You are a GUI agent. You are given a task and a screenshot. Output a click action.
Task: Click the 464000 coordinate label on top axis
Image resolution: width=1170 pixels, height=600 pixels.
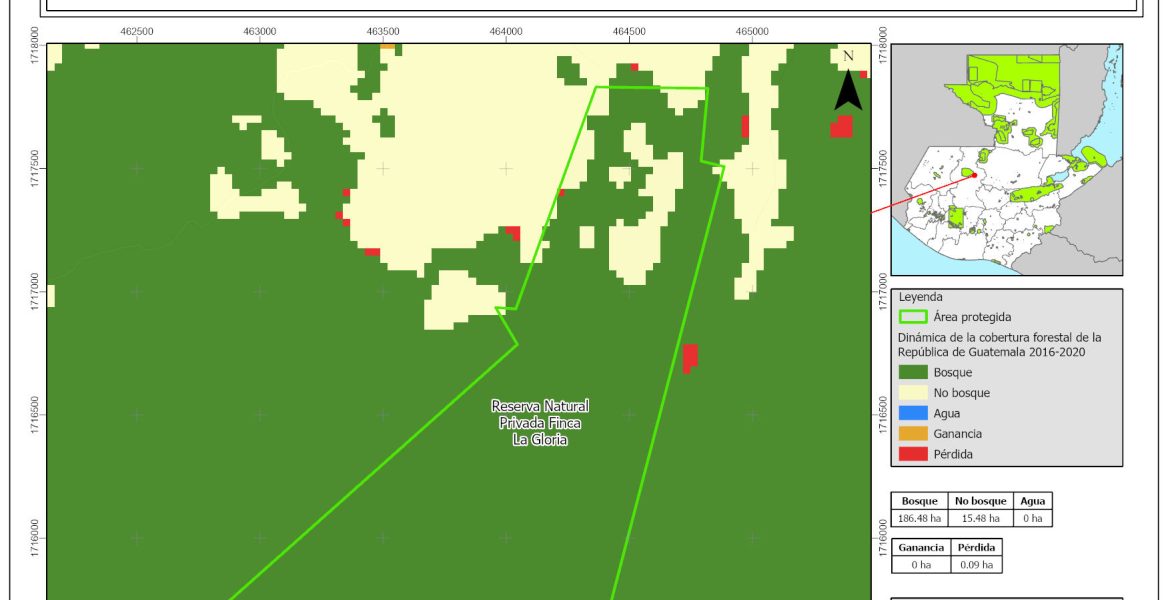pos(506,32)
